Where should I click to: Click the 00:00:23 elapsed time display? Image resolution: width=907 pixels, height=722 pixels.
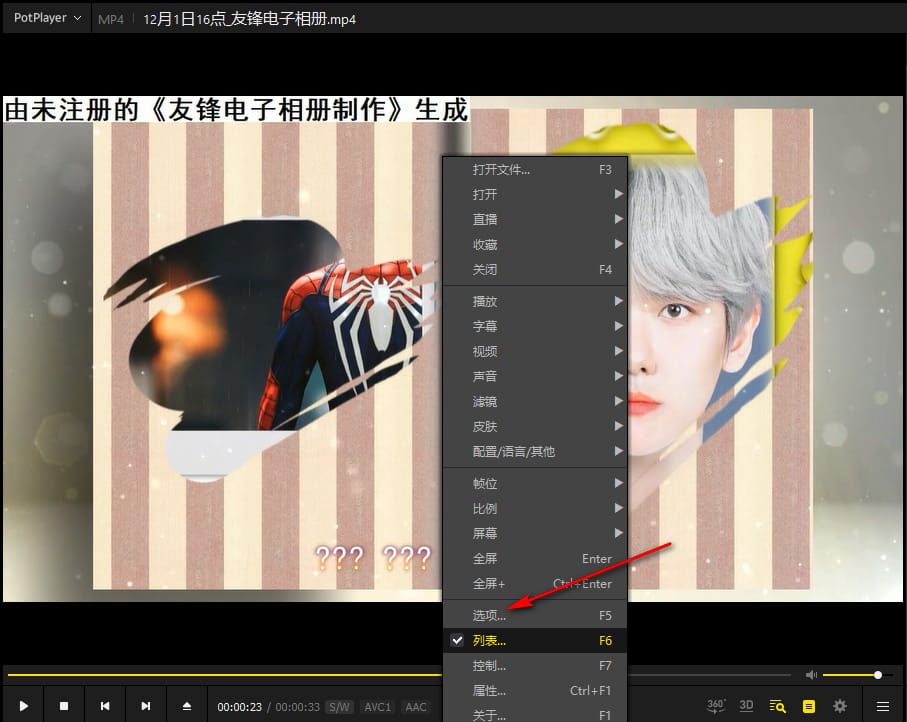(x=239, y=707)
